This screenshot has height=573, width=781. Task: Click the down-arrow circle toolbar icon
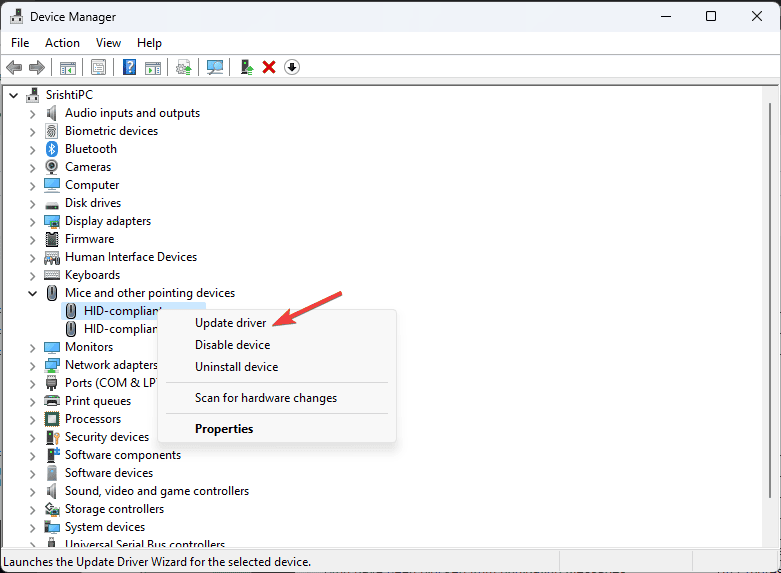pyautogui.click(x=292, y=67)
